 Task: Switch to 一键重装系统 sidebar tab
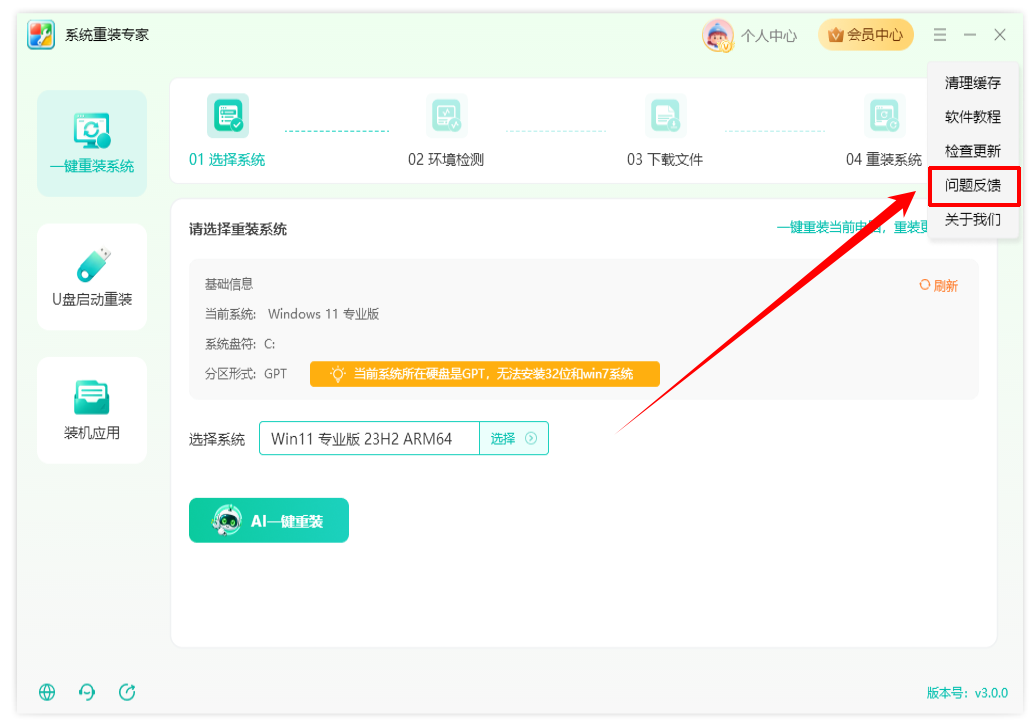pyautogui.click(x=92, y=143)
